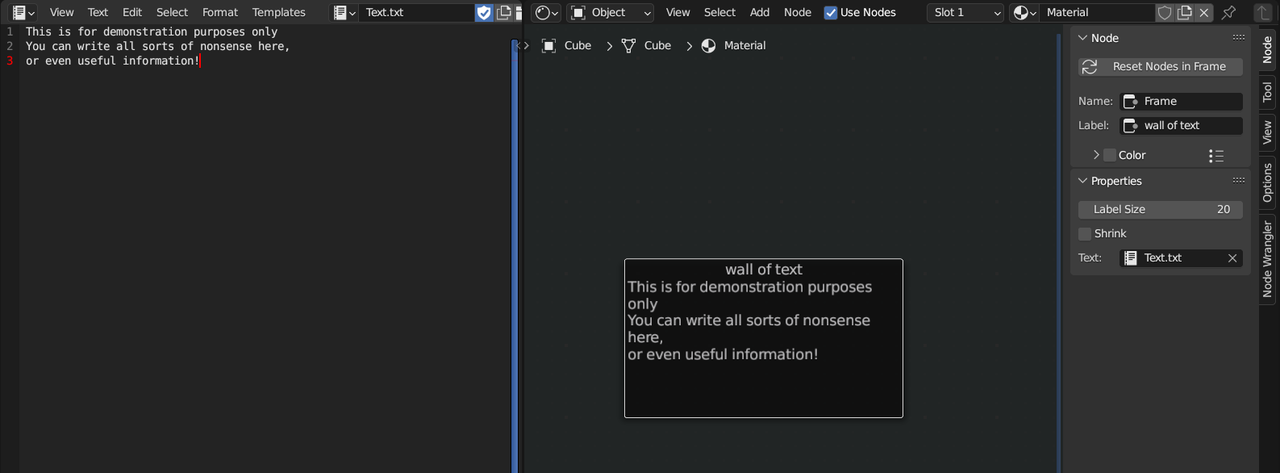Click the 'wall of text' frame title
The width and height of the screenshot is (1280, 473).
coord(764,269)
